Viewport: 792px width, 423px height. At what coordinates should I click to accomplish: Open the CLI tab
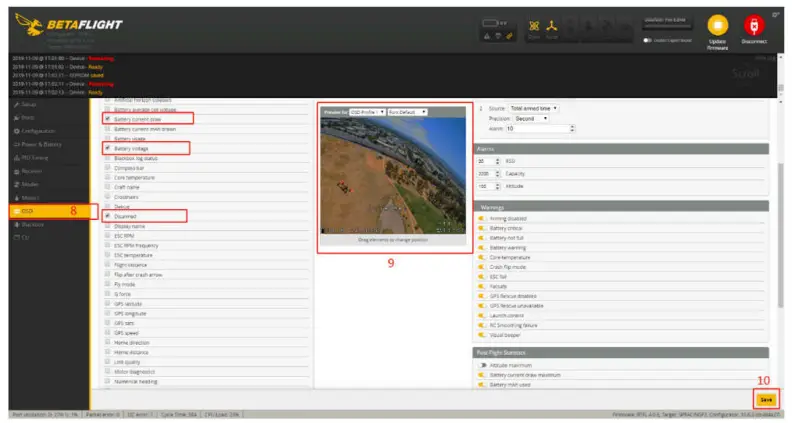click(x=48, y=238)
